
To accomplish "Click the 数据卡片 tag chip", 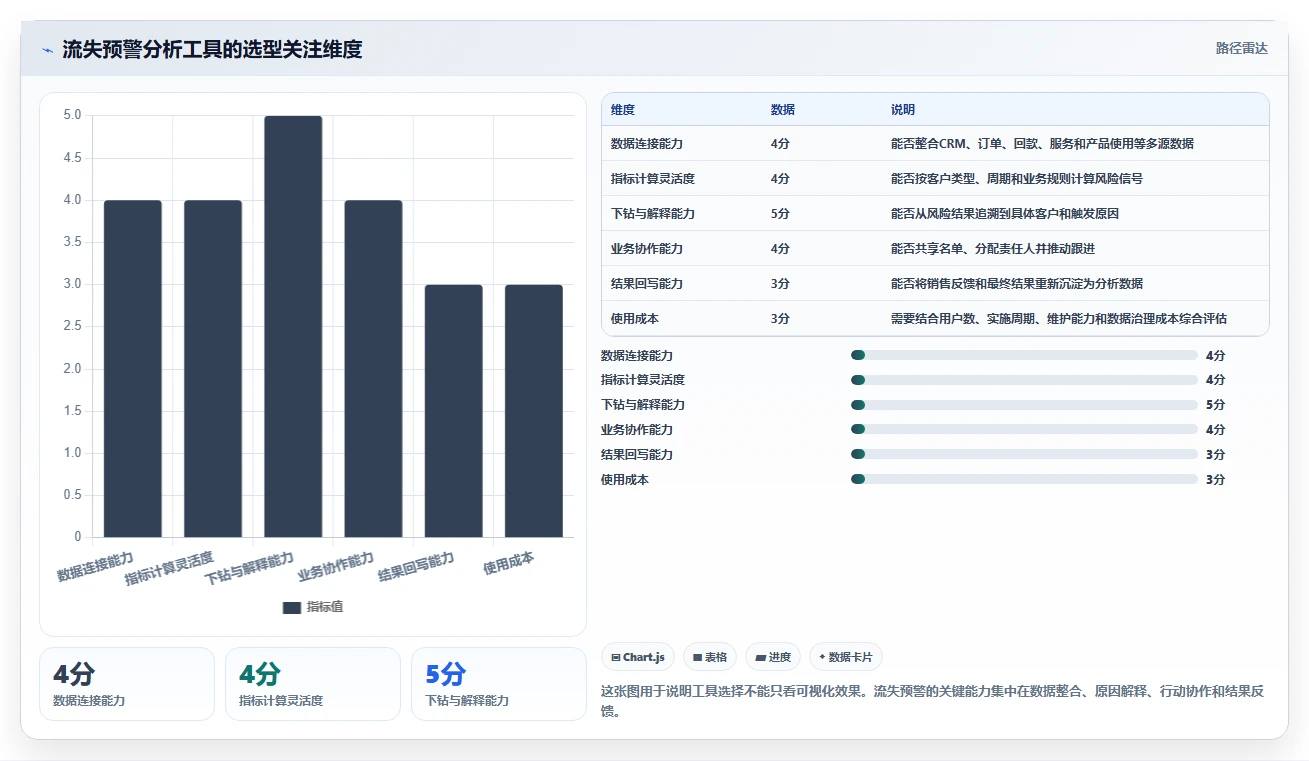I will tap(846, 657).
